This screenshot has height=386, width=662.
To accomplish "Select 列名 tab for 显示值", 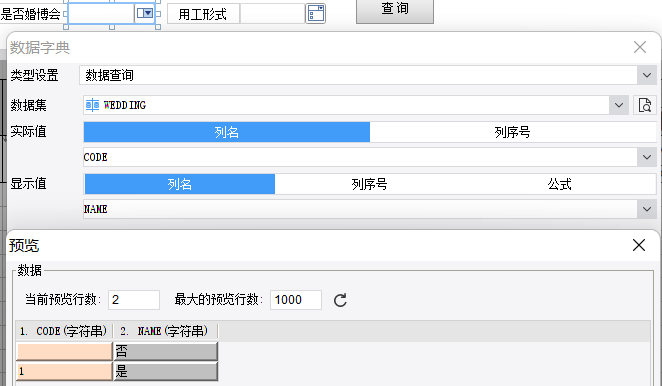I will coord(180,184).
